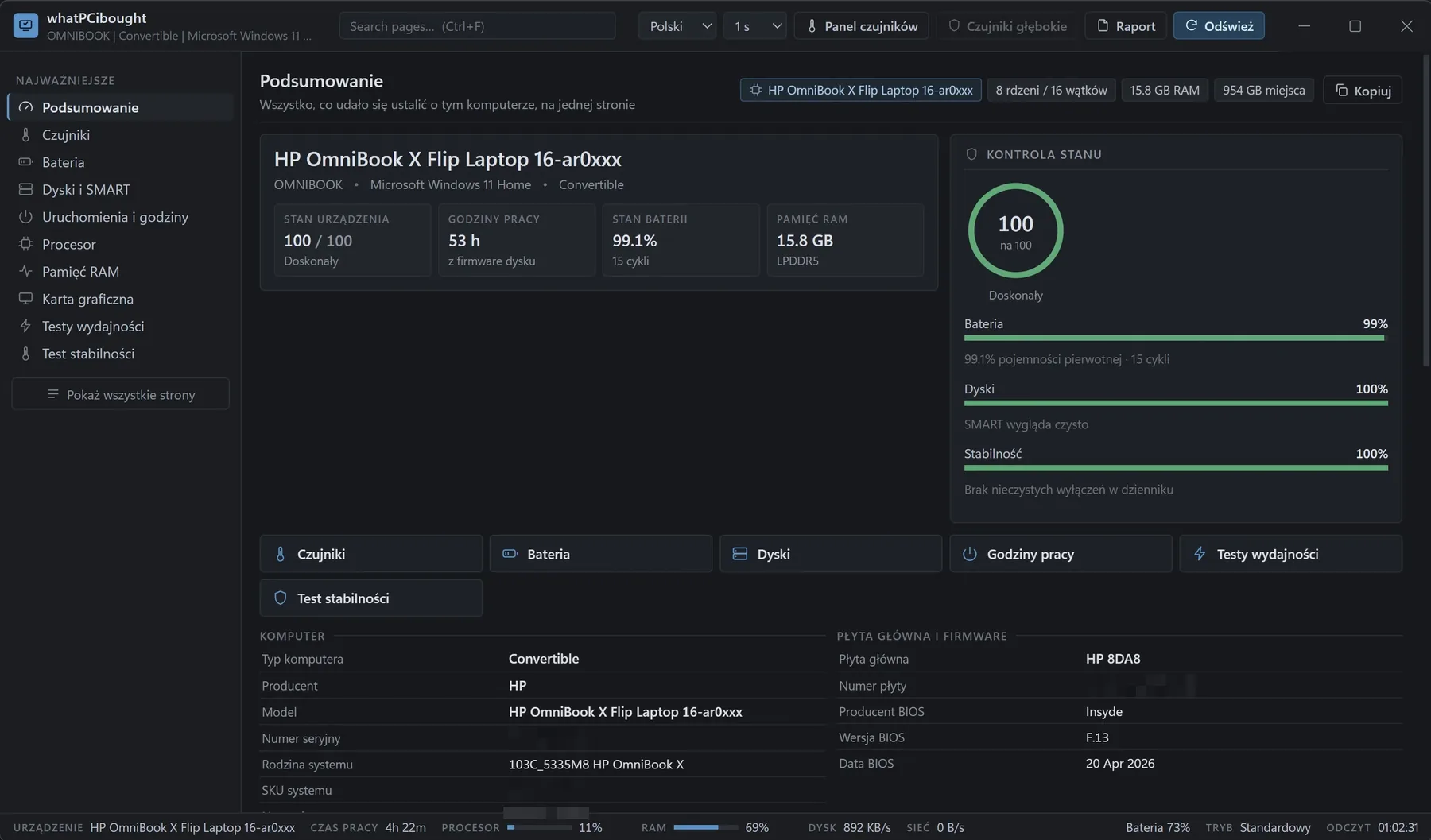Click the Podsumowanie gauge icon in the sidebar
The width and height of the screenshot is (1431, 840).
(x=25, y=107)
